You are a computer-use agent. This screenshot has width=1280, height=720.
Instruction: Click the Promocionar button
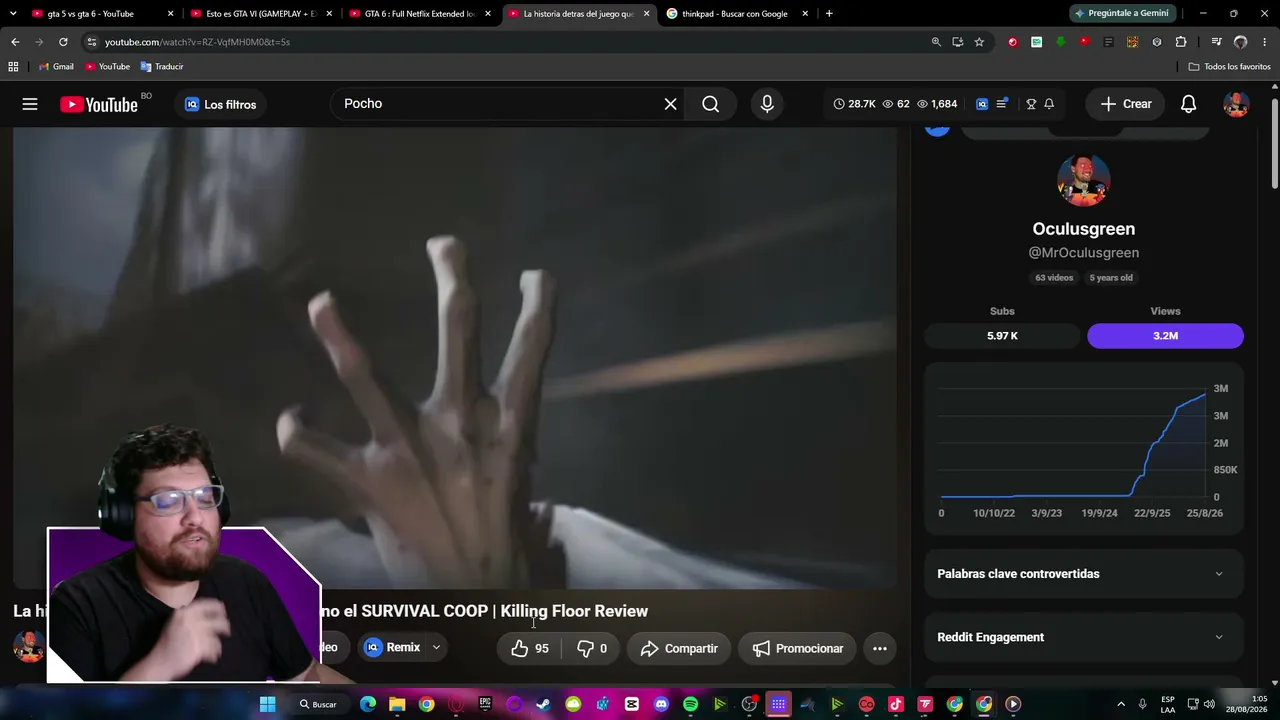point(797,648)
